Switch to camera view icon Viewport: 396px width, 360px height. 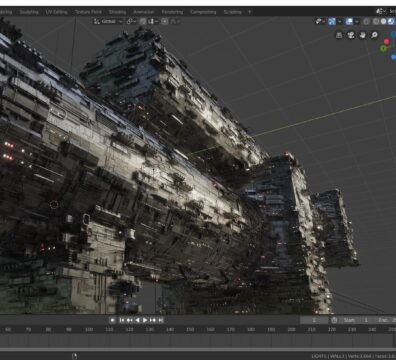tap(351, 35)
